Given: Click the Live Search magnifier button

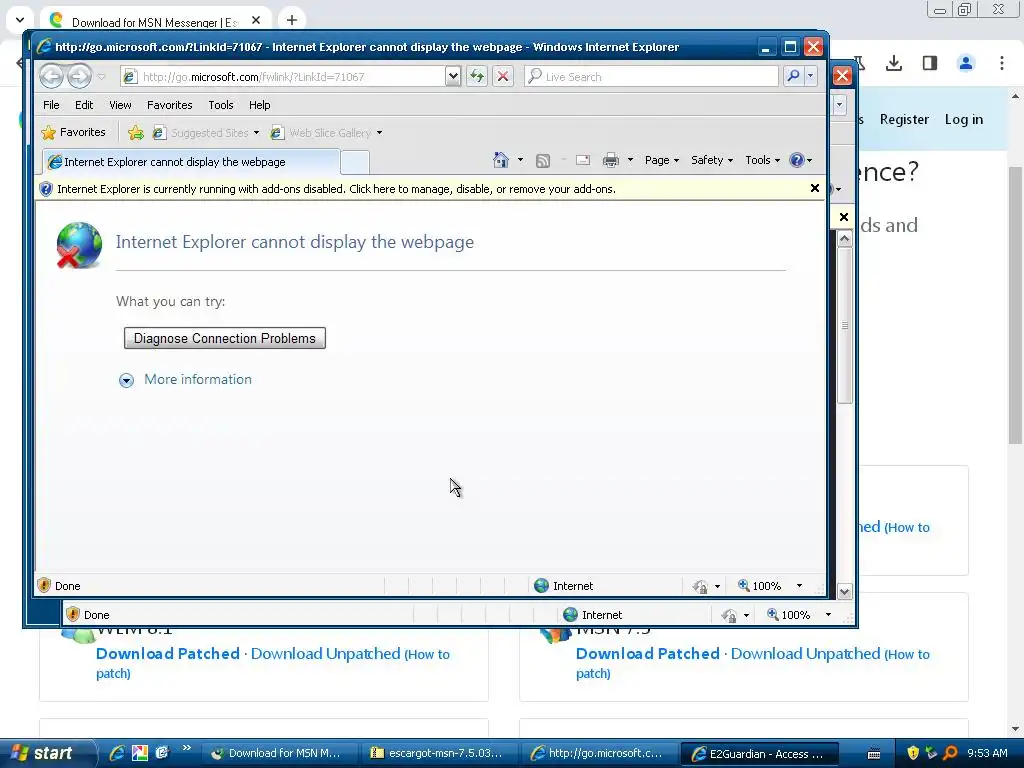Looking at the screenshot, I should coord(793,76).
